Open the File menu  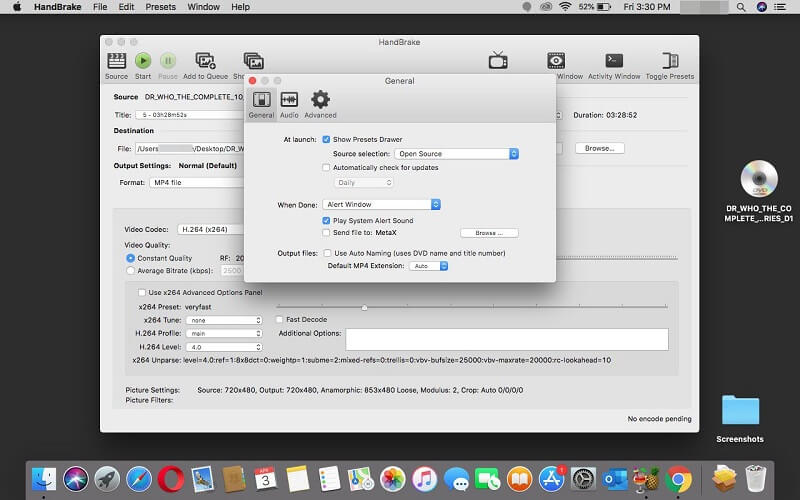100,7
